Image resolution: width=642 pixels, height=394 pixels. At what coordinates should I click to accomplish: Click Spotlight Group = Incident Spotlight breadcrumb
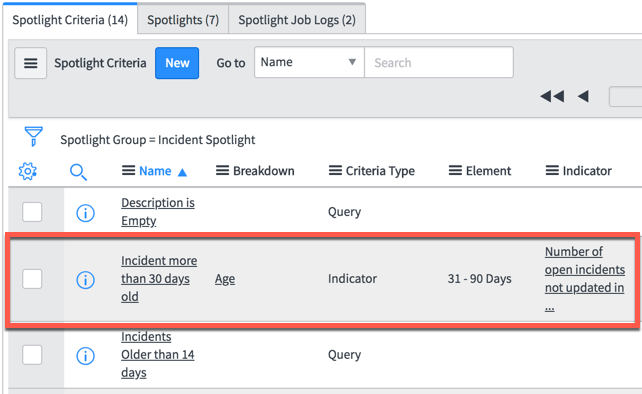point(158,140)
